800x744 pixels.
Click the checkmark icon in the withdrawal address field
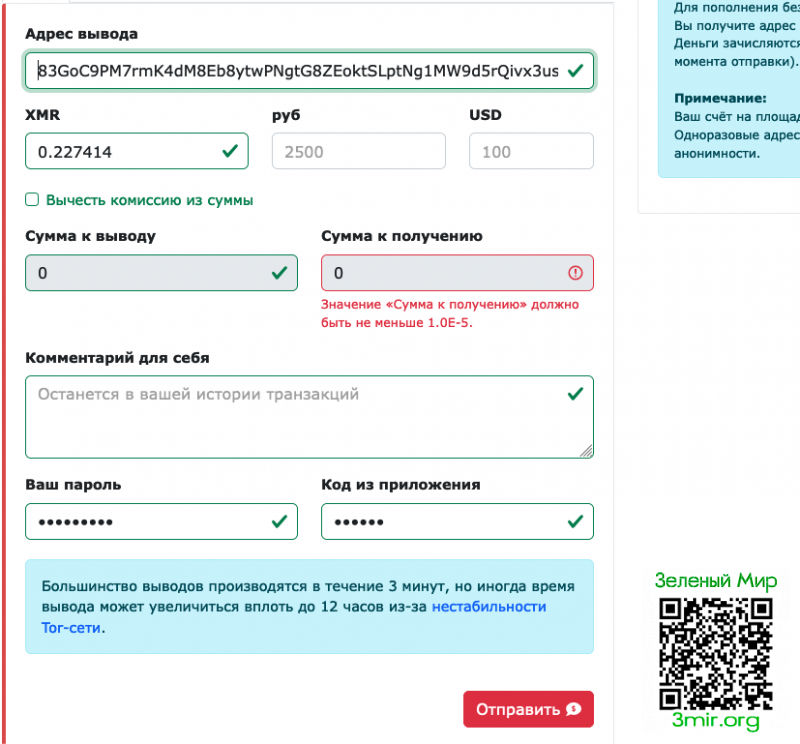(x=575, y=71)
